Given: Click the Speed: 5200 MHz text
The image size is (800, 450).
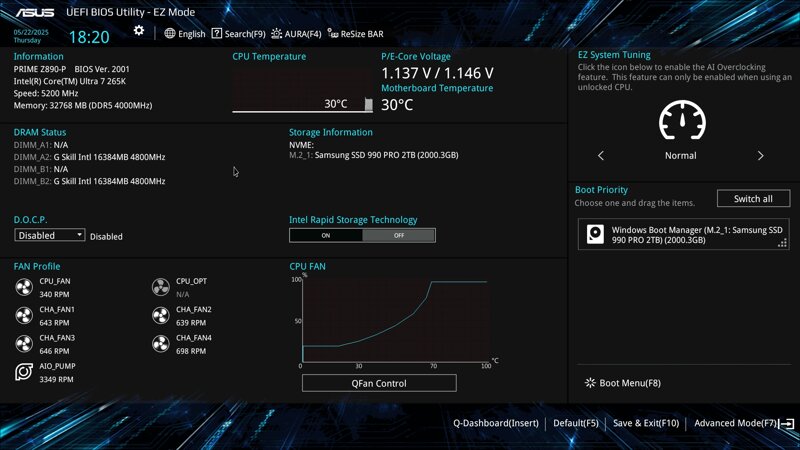Looking at the screenshot, I should (46, 93).
